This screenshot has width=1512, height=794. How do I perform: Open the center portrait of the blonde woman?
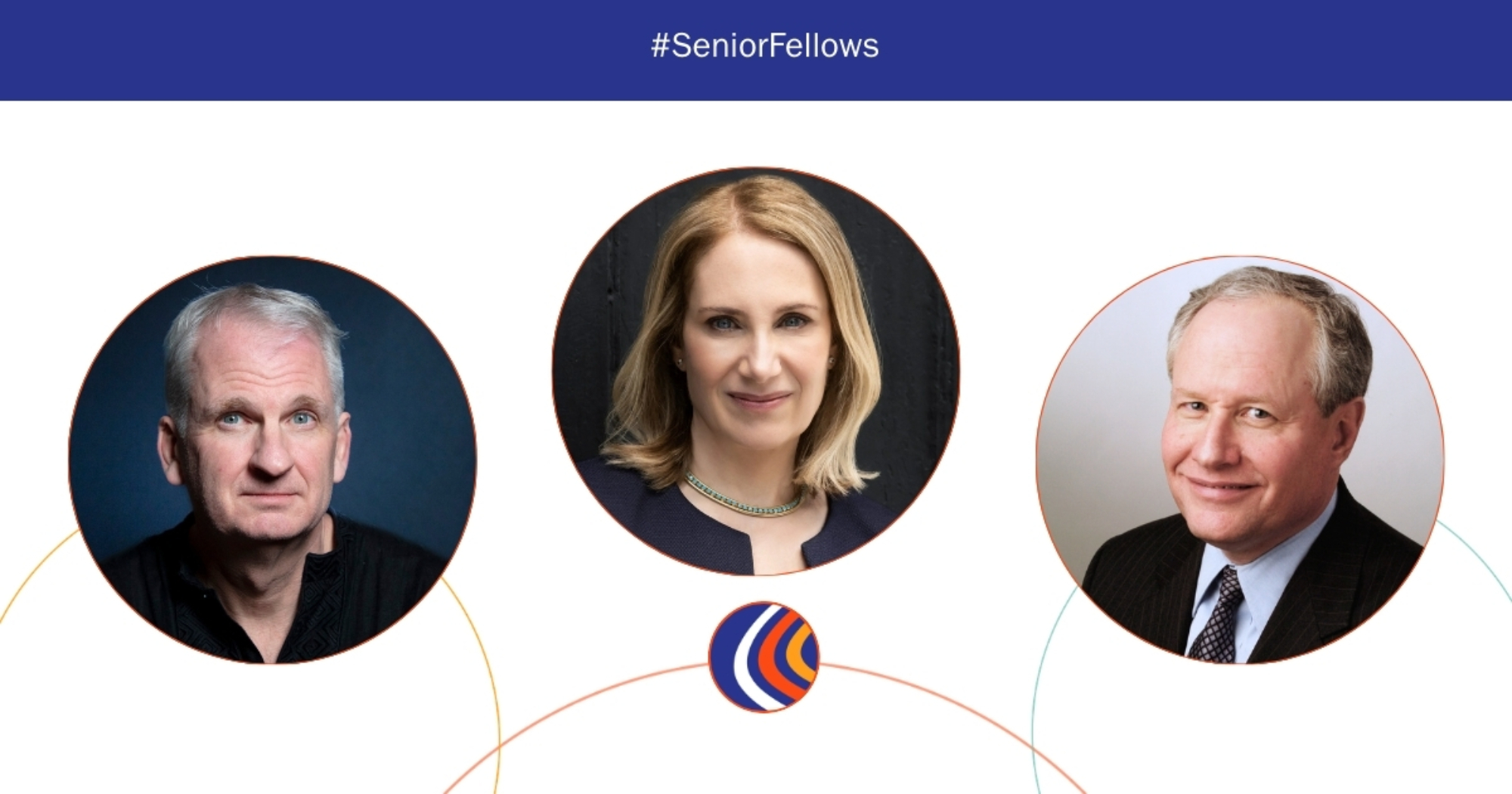pyautogui.click(x=756, y=371)
